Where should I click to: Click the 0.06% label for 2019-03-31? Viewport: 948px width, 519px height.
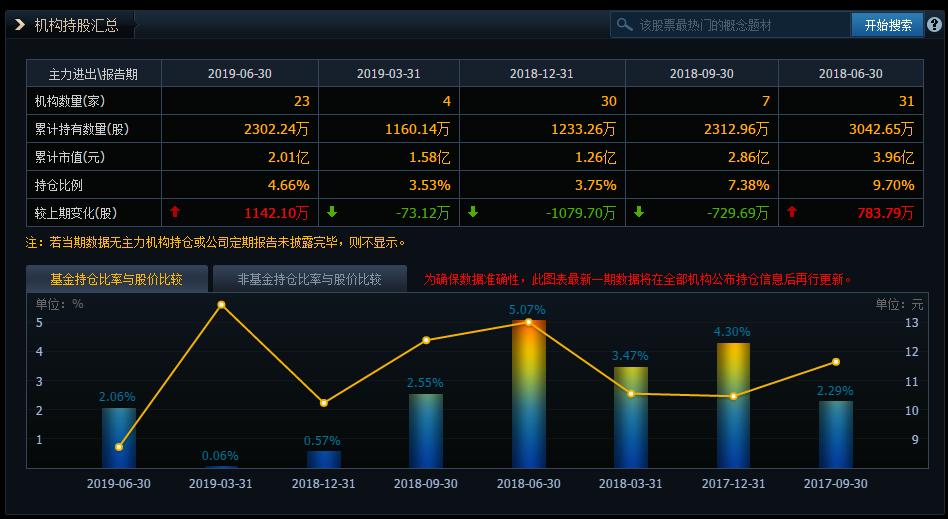(x=220, y=455)
